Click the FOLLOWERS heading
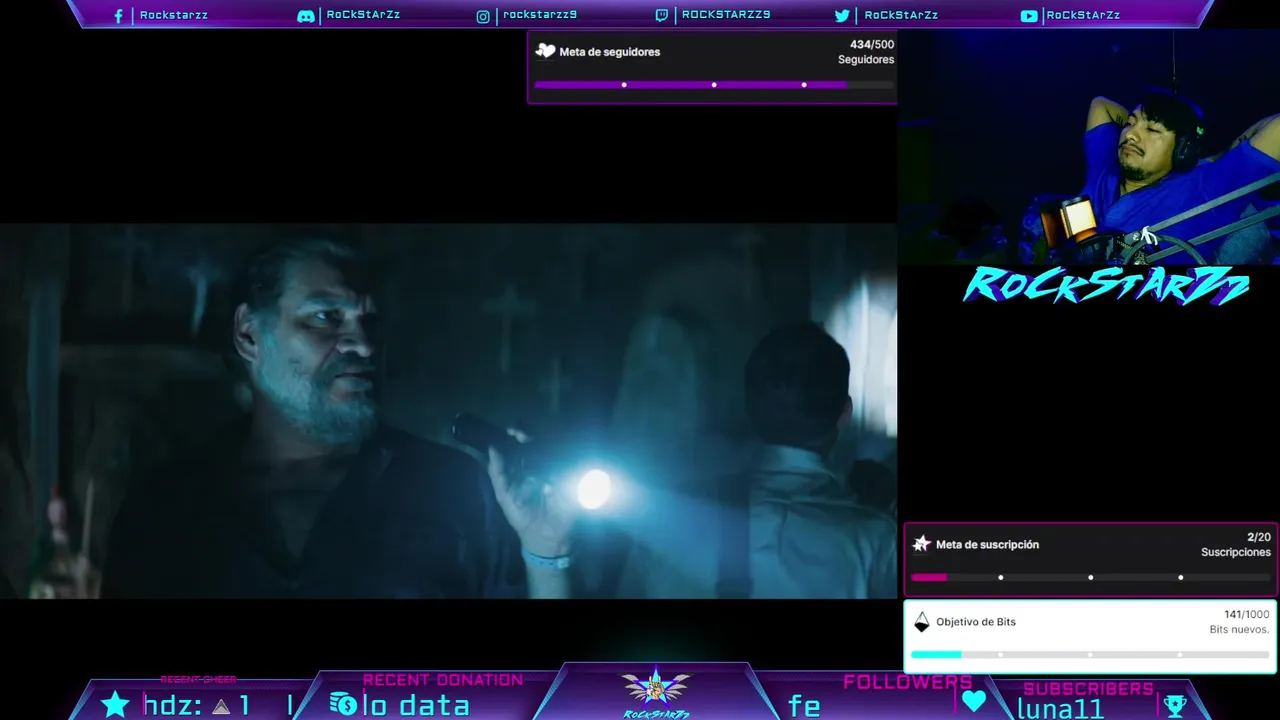This screenshot has width=1280, height=720. point(907,682)
